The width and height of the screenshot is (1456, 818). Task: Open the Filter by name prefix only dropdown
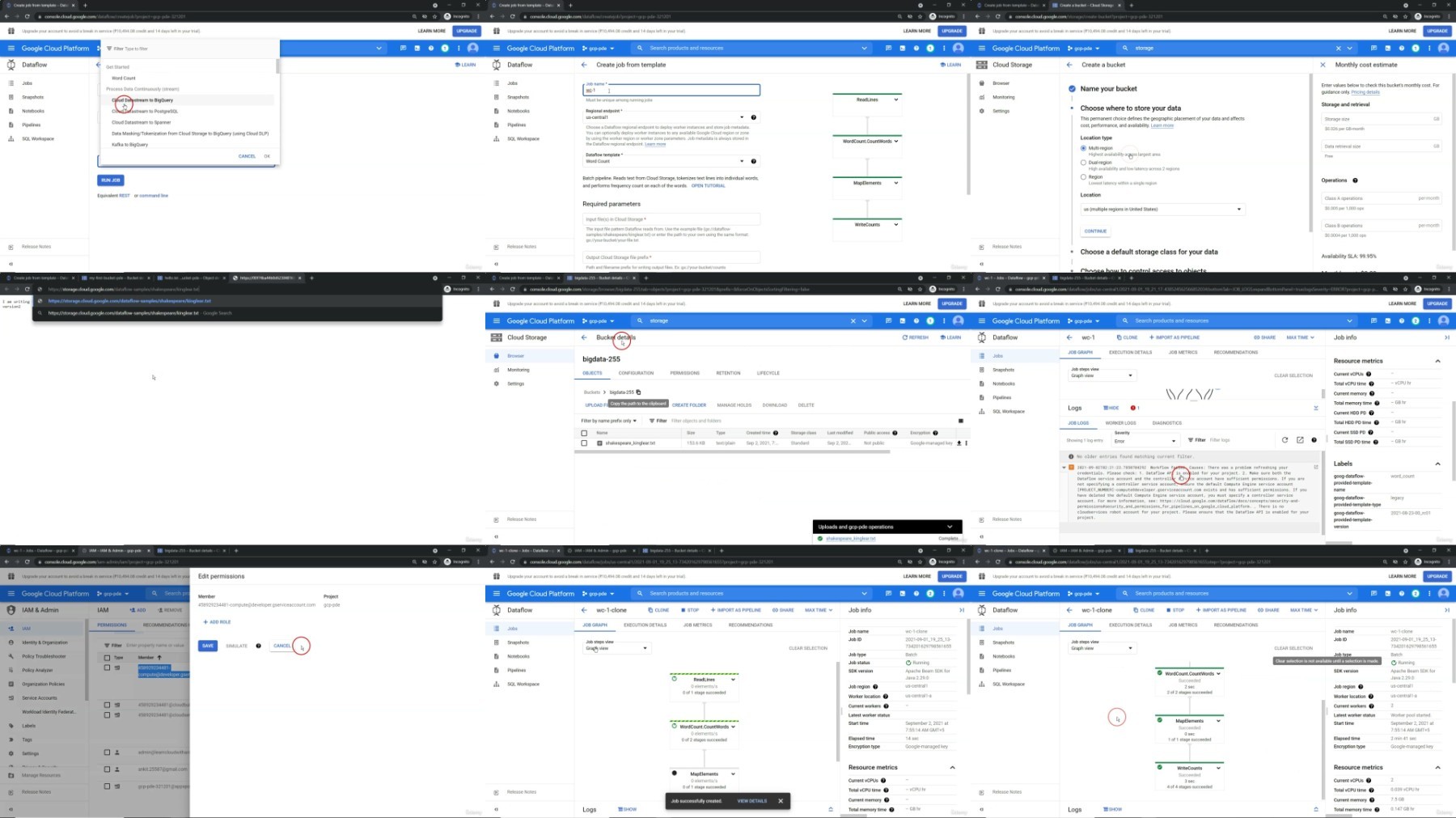tap(609, 421)
